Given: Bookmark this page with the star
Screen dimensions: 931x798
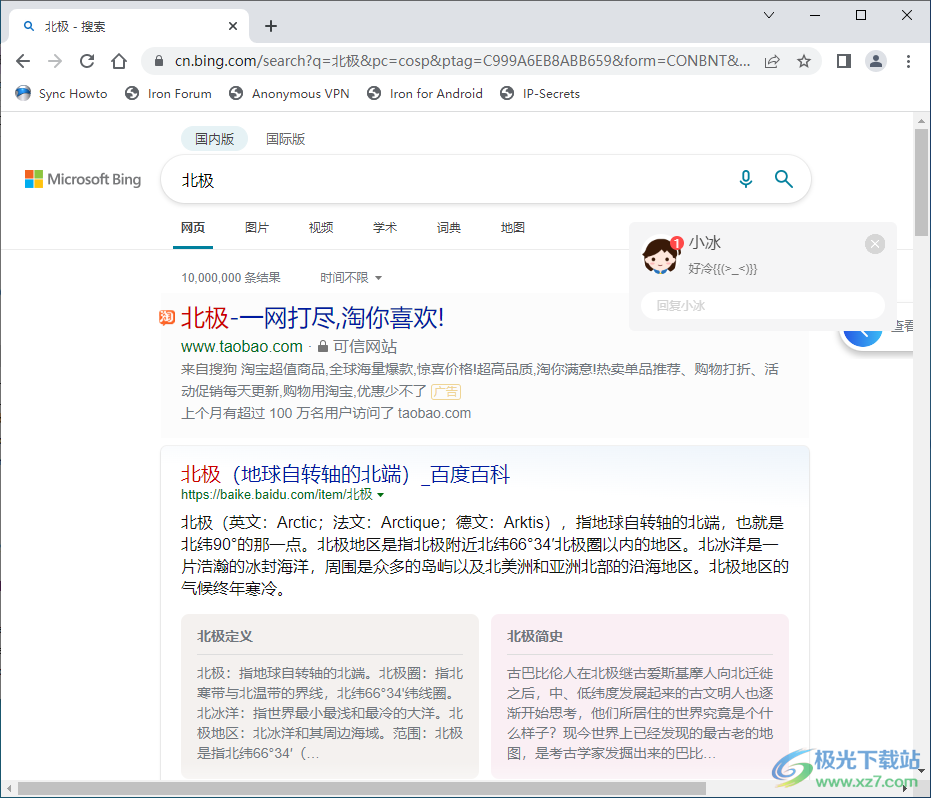Looking at the screenshot, I should [x=804, y=61].
